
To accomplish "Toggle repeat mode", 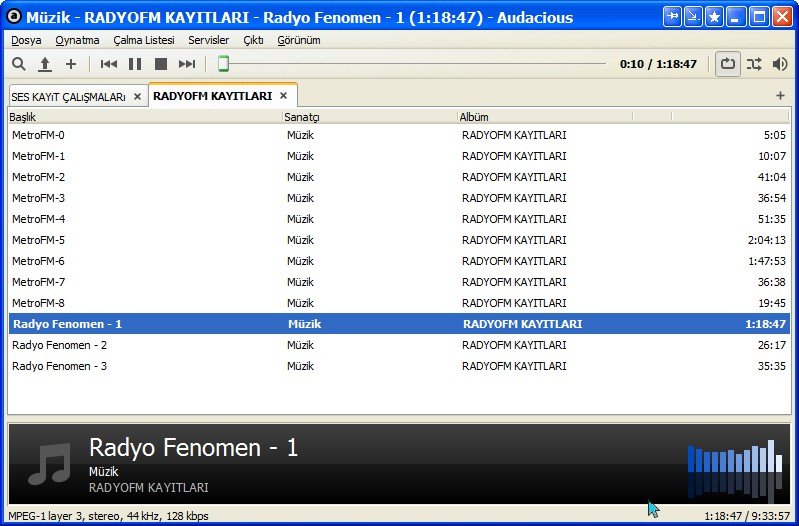I will (x=728, y=64).
